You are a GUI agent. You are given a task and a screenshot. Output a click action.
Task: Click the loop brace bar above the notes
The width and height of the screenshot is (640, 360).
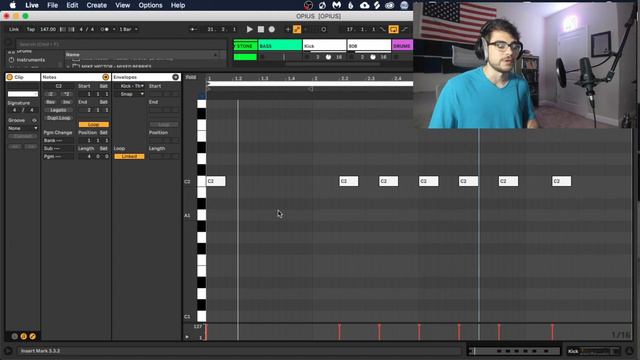point(309,84)
